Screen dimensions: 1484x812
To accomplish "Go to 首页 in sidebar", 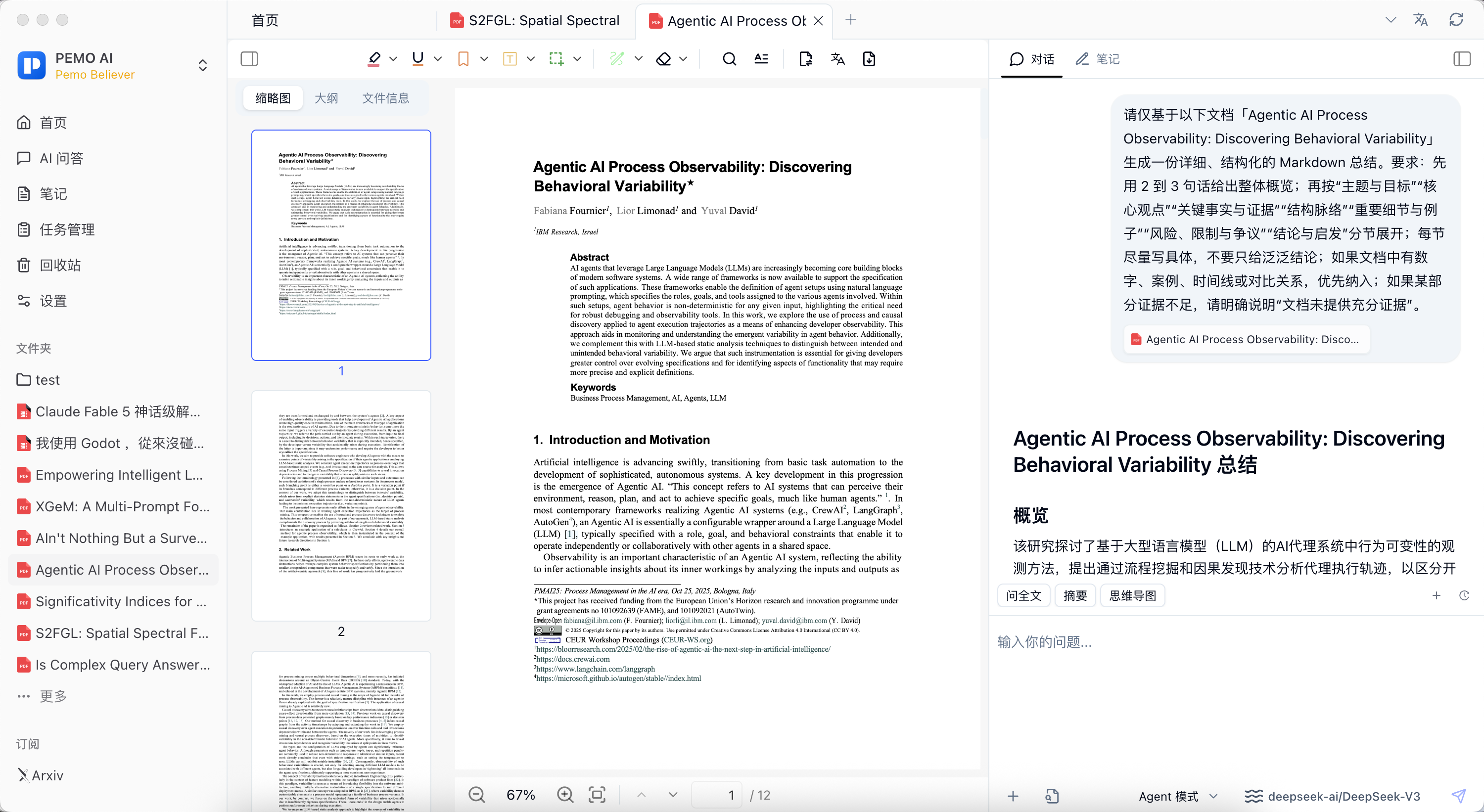I will click(x=113, y=123).
